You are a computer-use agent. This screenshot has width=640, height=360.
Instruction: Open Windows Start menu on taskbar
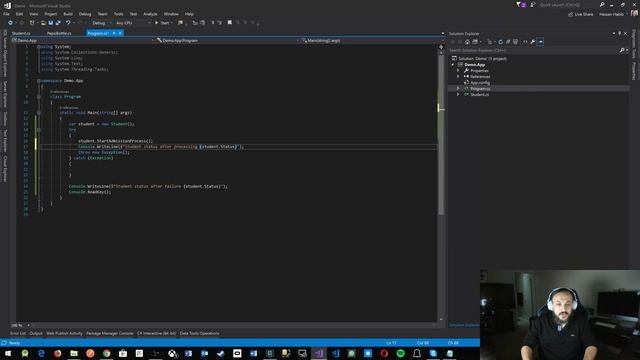pos(7,353)
